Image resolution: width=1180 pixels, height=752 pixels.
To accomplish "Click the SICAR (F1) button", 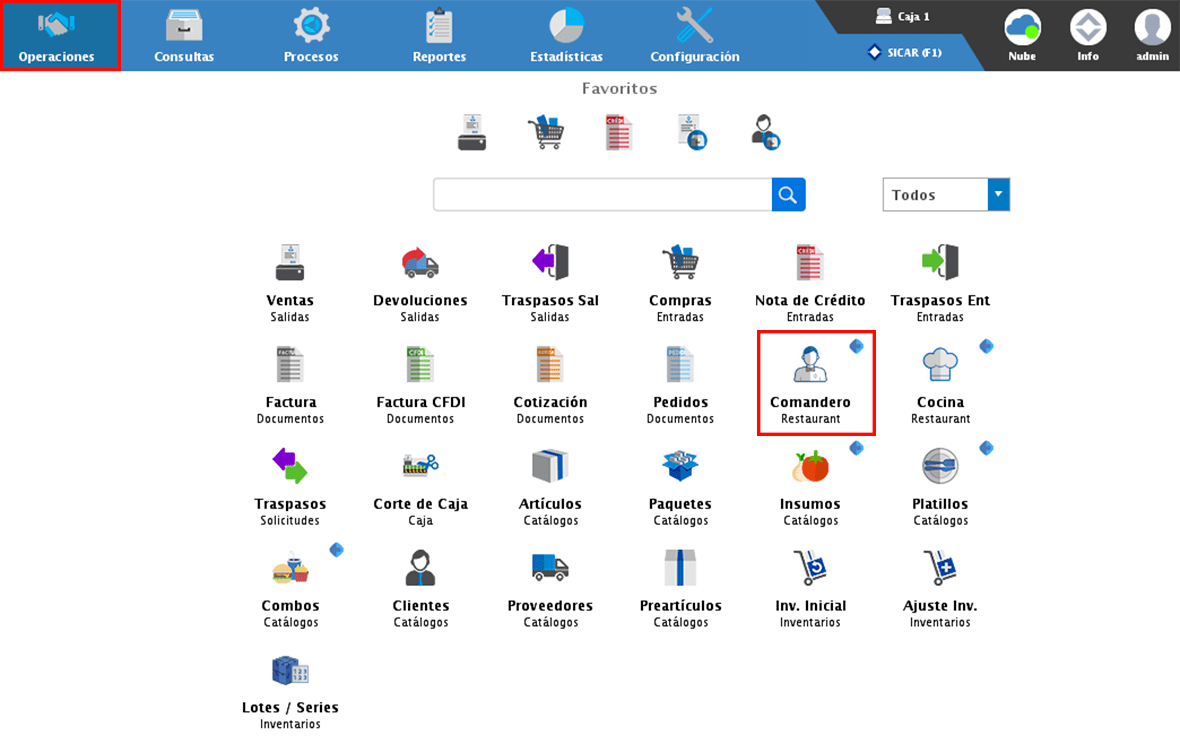I will click(905, 52).
